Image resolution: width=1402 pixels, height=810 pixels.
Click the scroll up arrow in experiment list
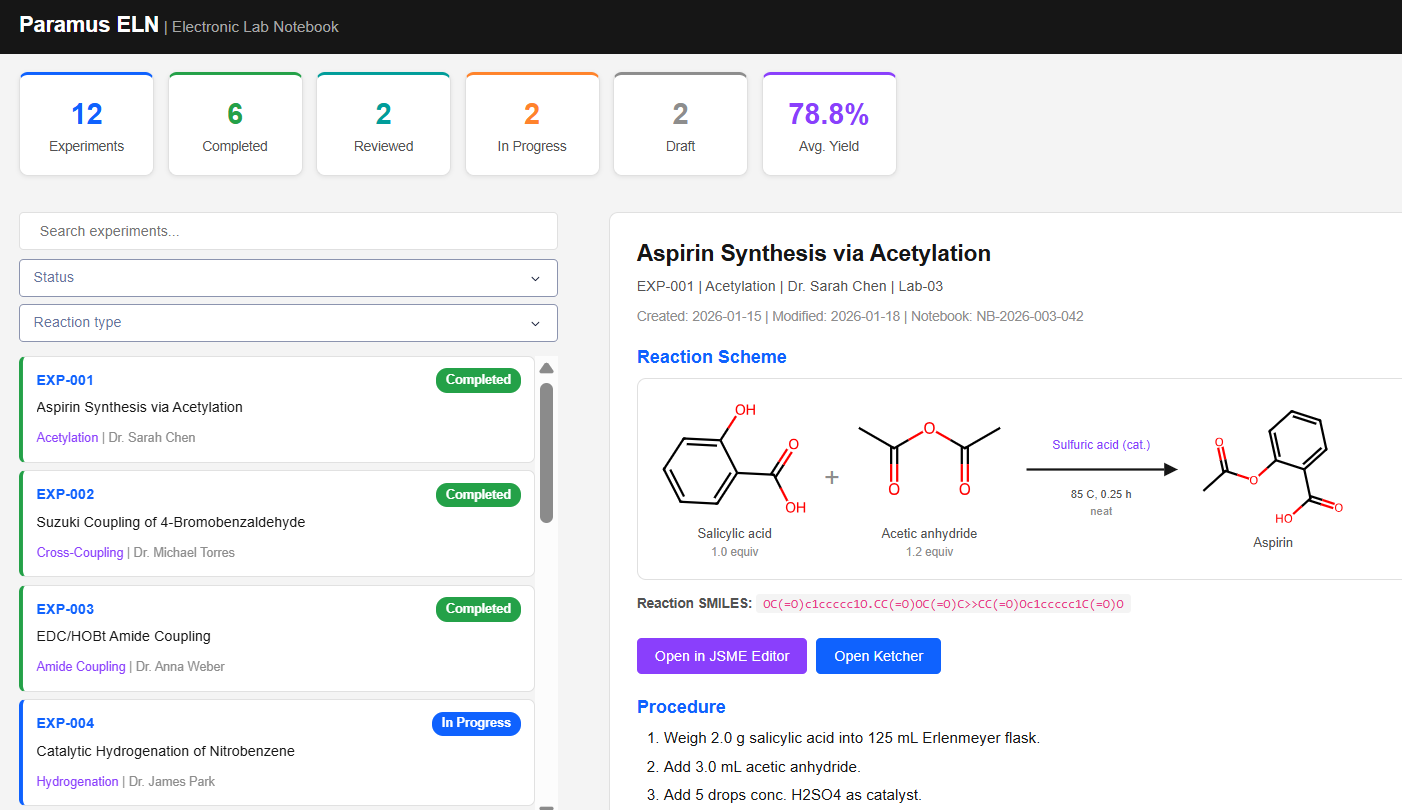pyautogui.click(x=547, y=368)
